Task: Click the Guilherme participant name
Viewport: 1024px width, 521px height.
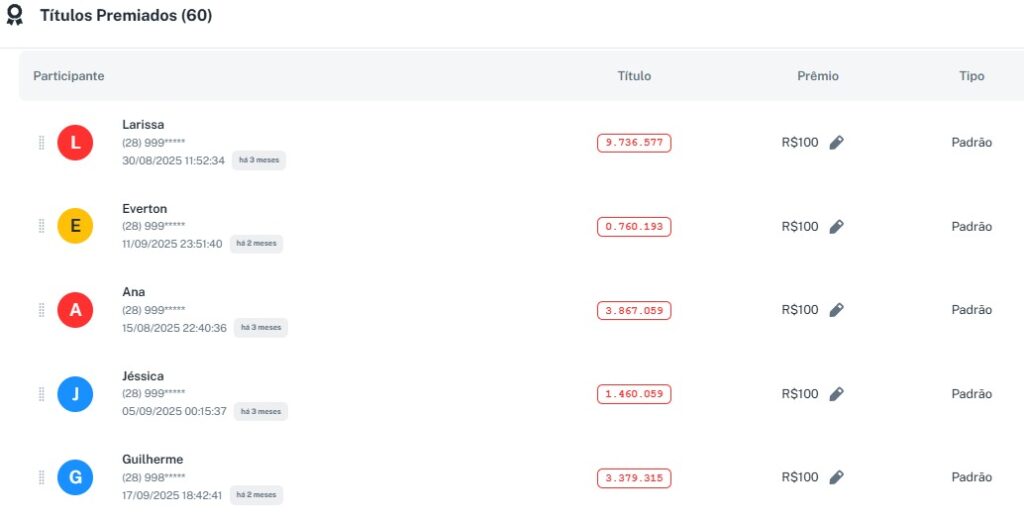Action: 152,459
